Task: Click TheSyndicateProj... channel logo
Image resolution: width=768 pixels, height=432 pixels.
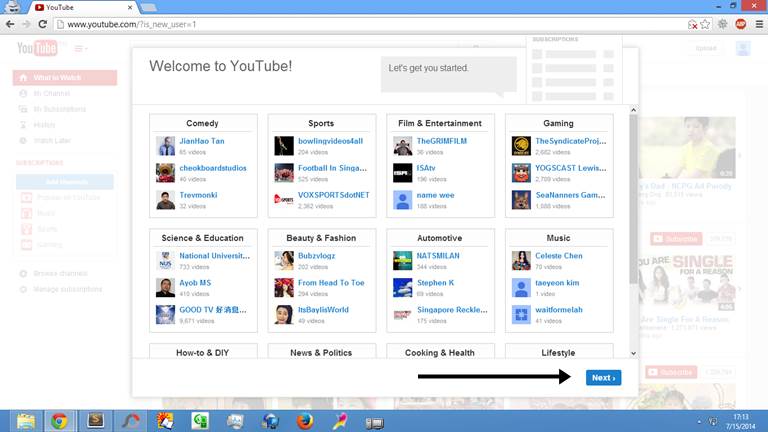Action: 521,146
